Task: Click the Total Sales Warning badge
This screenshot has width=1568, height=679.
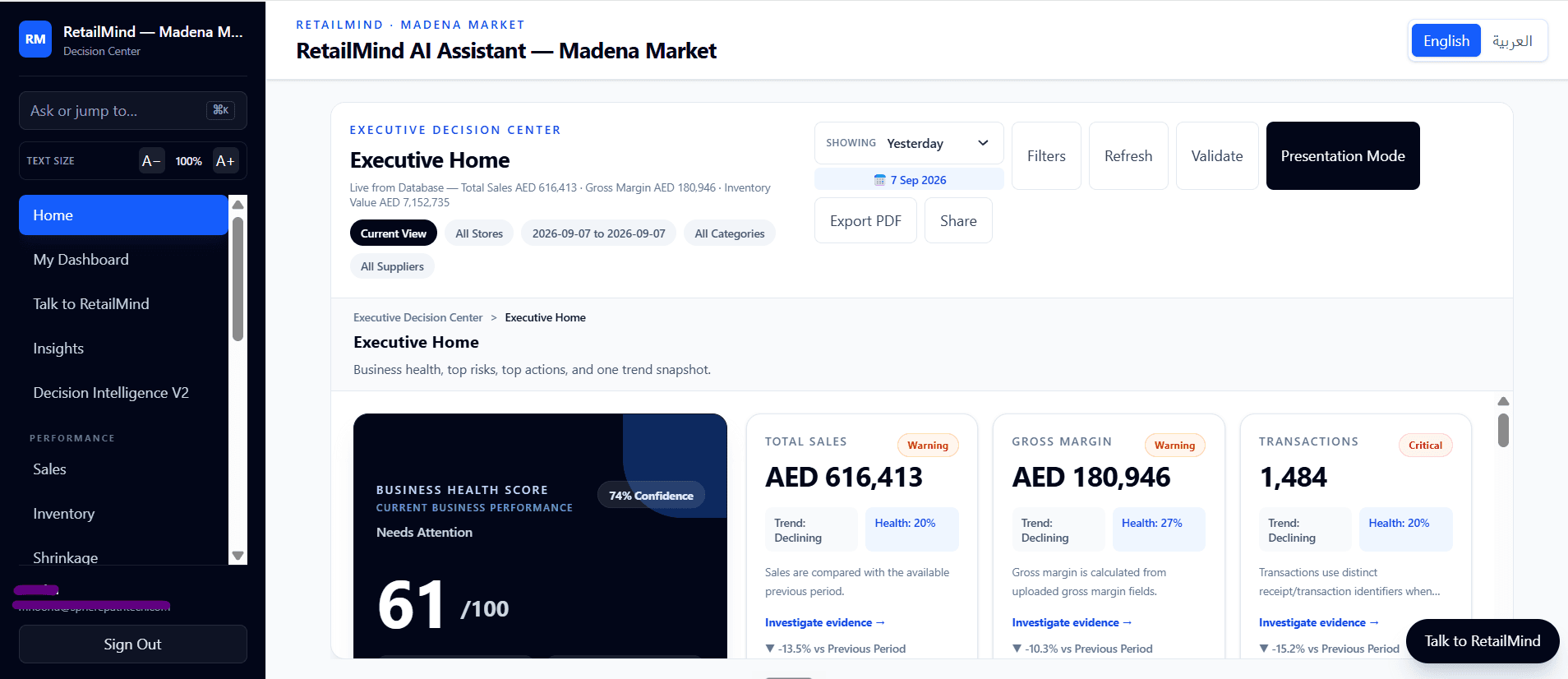Action: click(x=928, y=446)
